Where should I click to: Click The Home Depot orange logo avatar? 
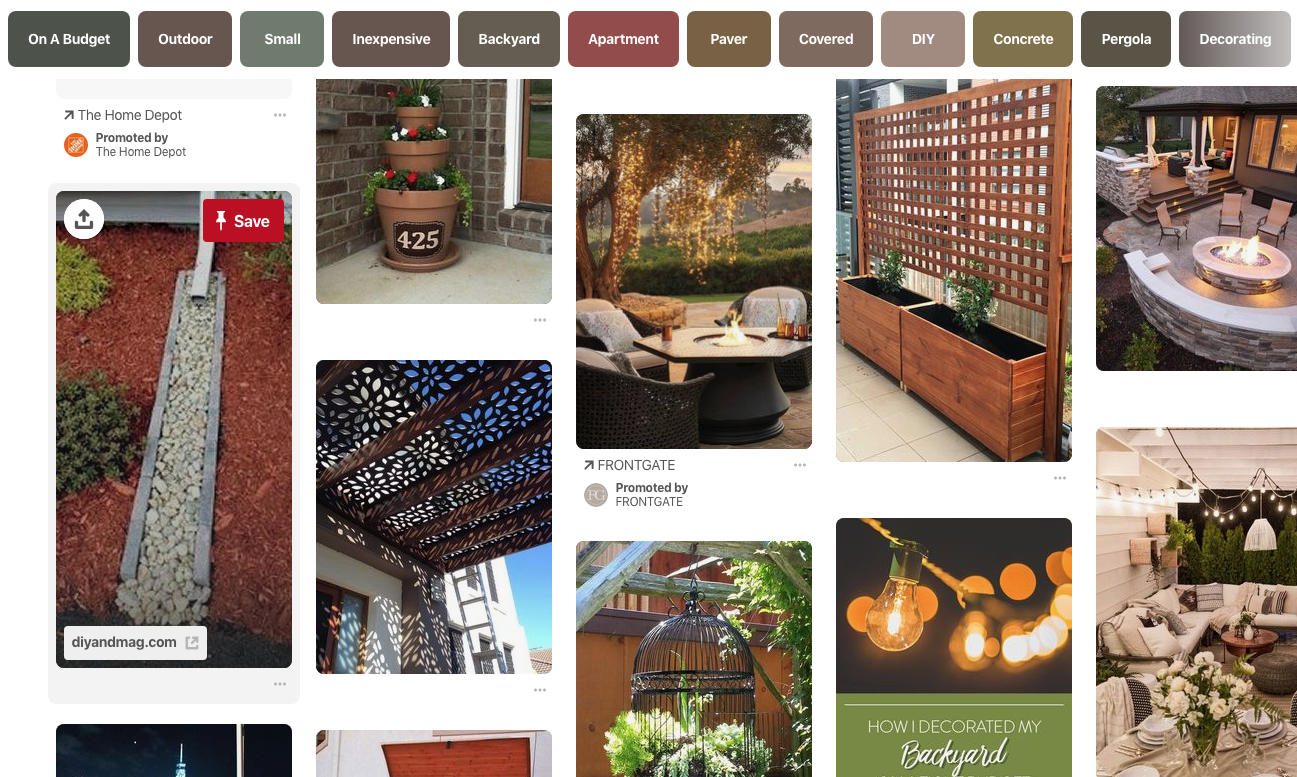[76, 145]
